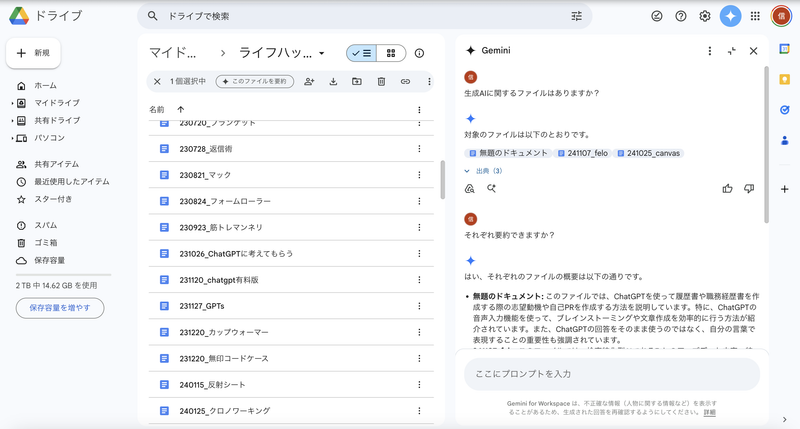The height and width of the screenshot is (429, 800).
Task: Copy link for the selected file
Action: (405, 81)
